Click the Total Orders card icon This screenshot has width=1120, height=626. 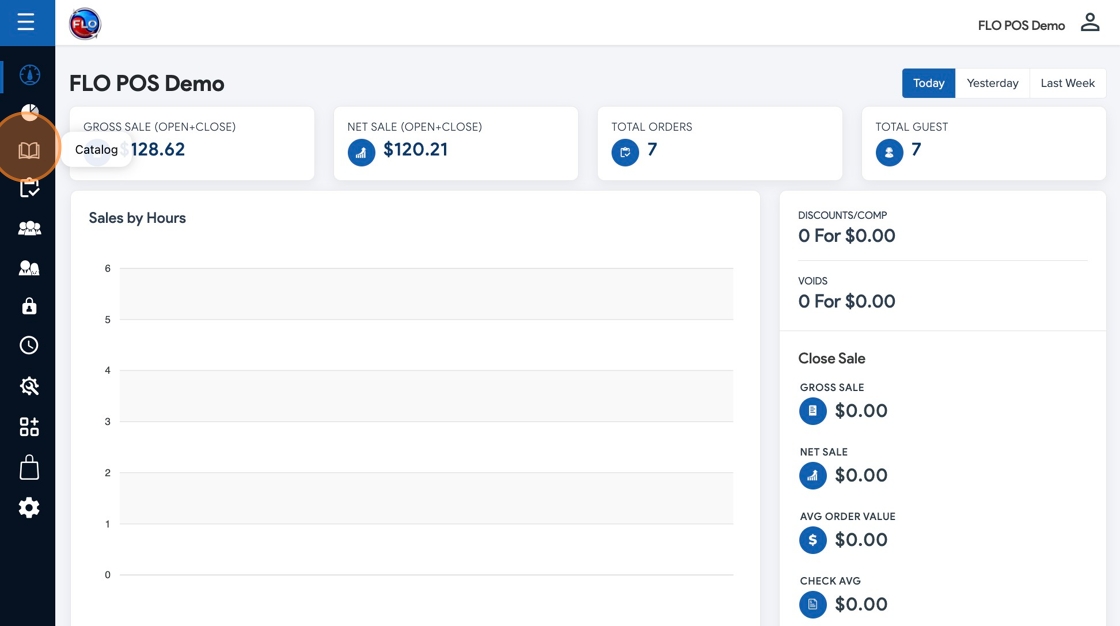click(x=625, y=152)
